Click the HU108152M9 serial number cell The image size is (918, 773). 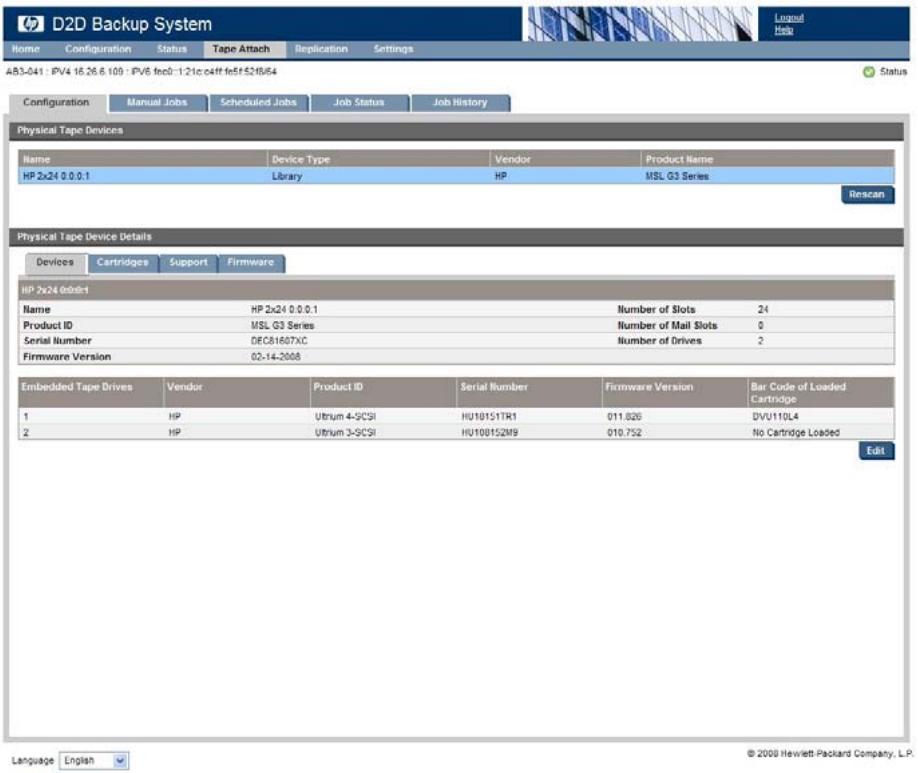489,432
